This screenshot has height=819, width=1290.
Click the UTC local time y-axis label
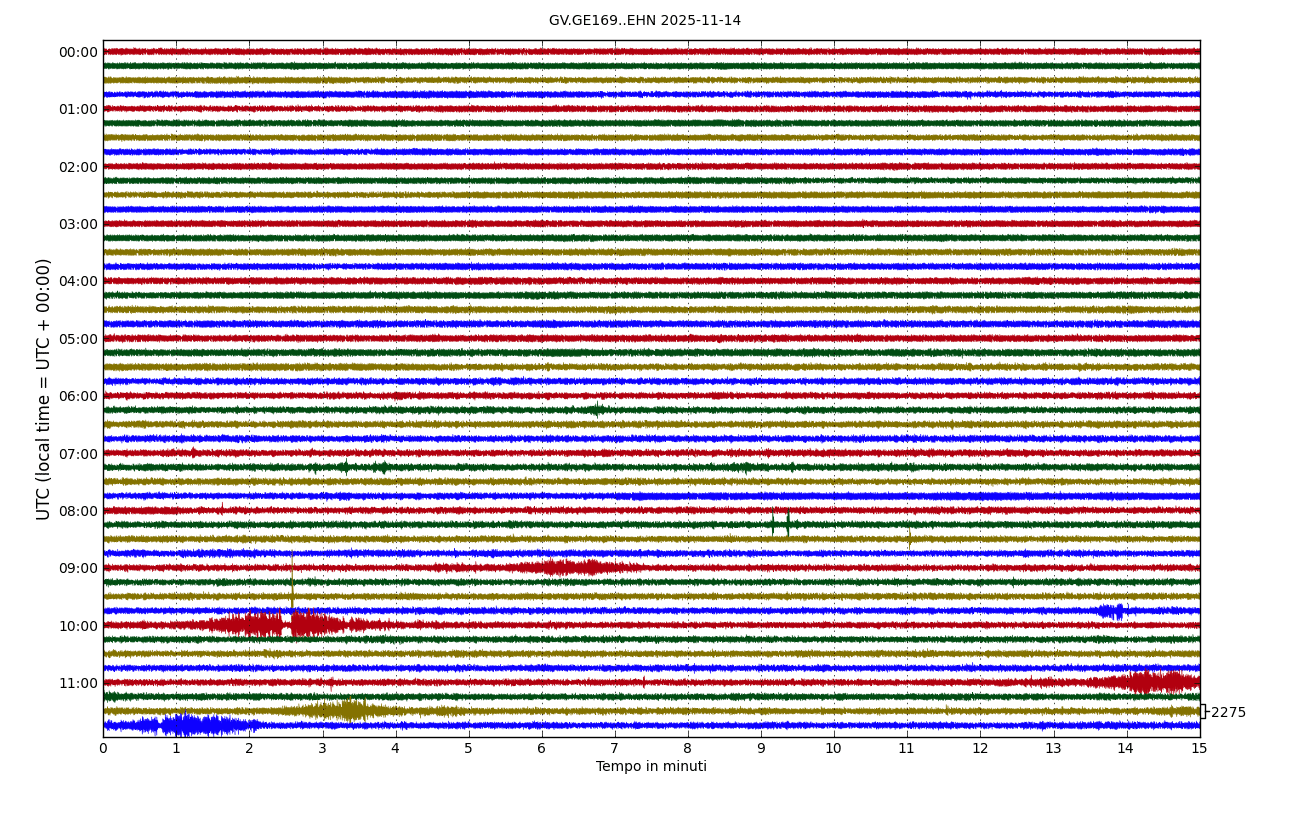(44, 389)
